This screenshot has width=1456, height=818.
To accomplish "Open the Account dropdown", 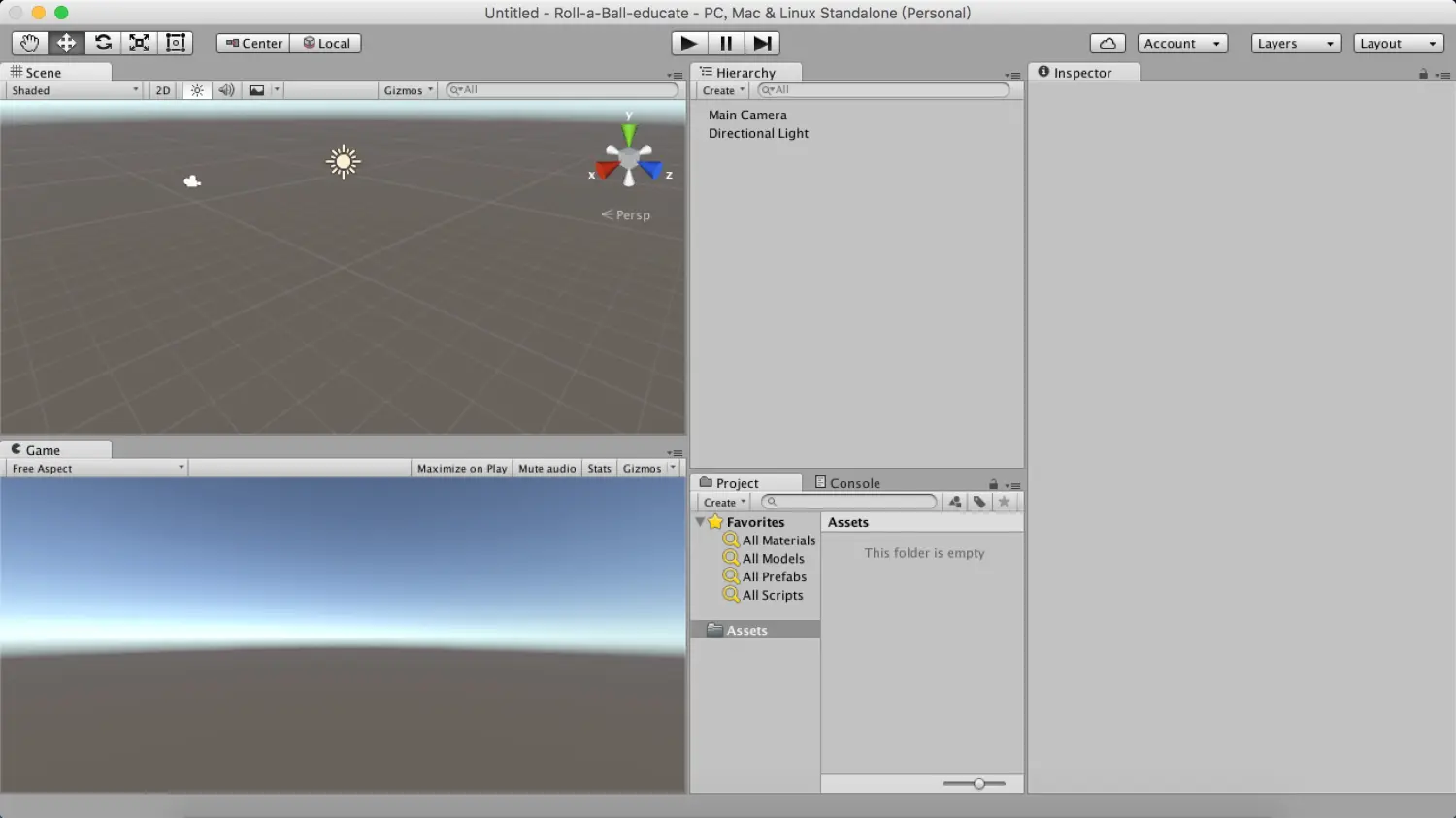I will [x=1182, y=44].
